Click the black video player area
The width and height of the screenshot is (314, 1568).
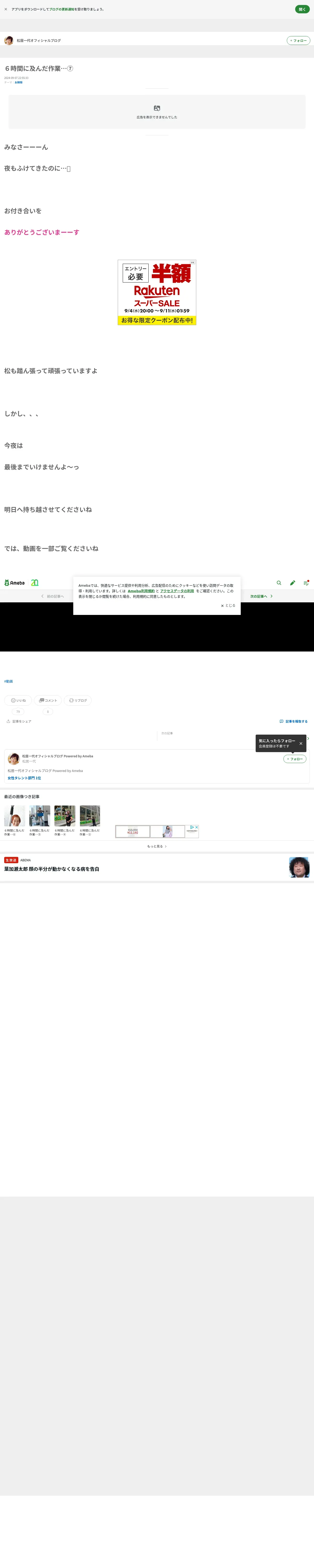pos(157,627)
